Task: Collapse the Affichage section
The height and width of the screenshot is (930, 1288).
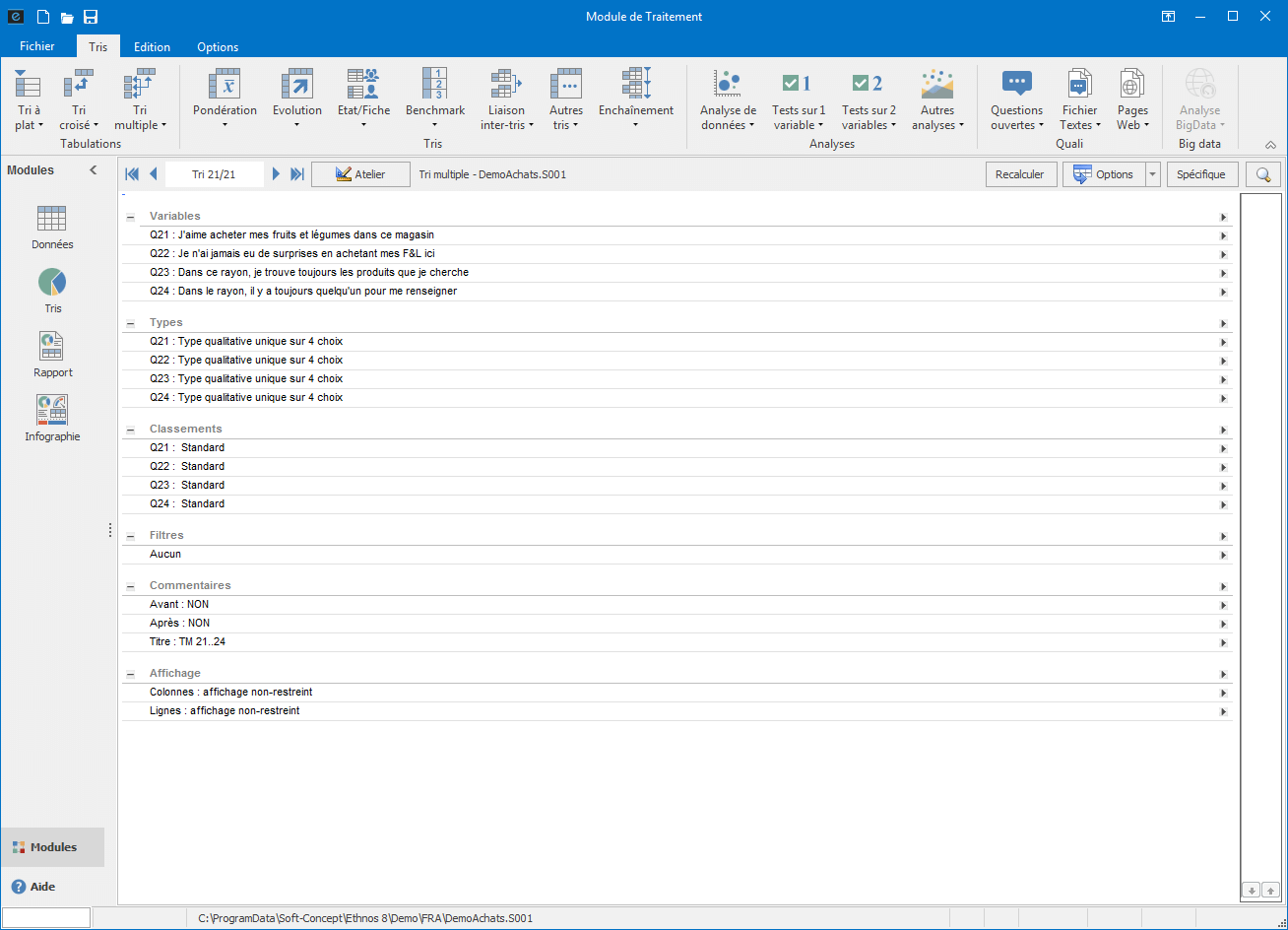Action: point(131,674)
